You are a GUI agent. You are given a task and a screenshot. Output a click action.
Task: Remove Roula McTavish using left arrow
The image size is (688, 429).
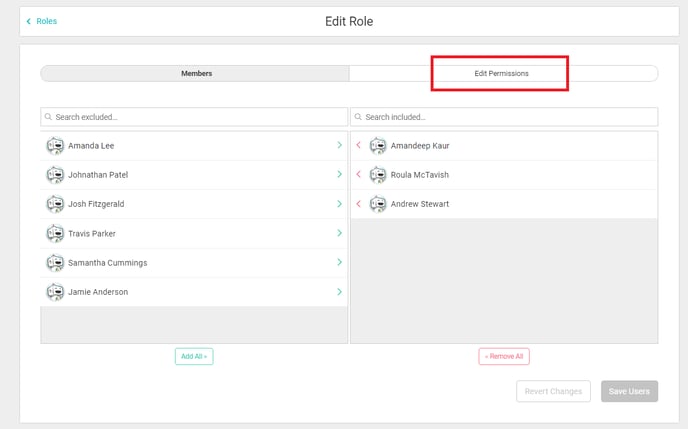point(358,175)
